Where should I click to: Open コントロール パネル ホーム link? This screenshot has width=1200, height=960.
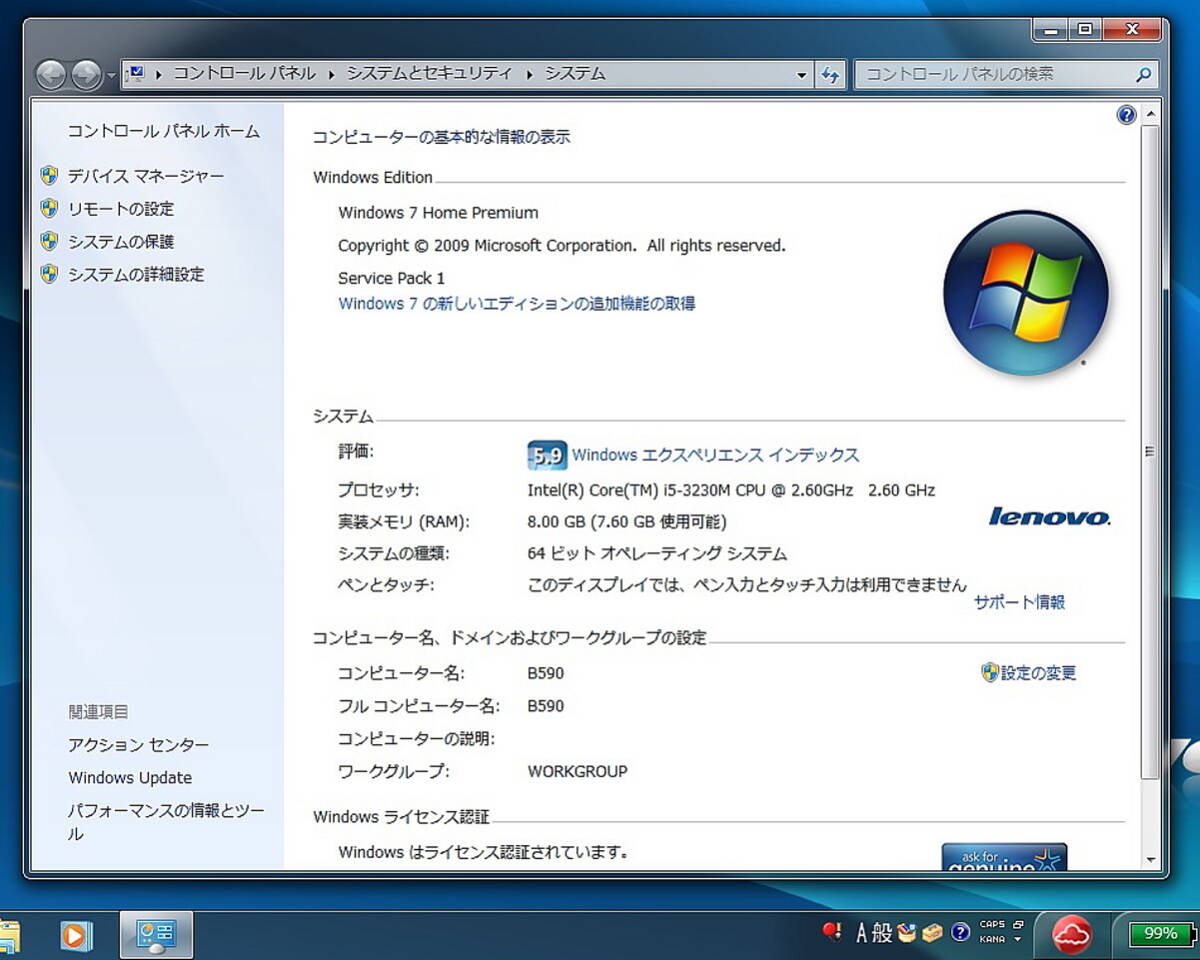164,131
